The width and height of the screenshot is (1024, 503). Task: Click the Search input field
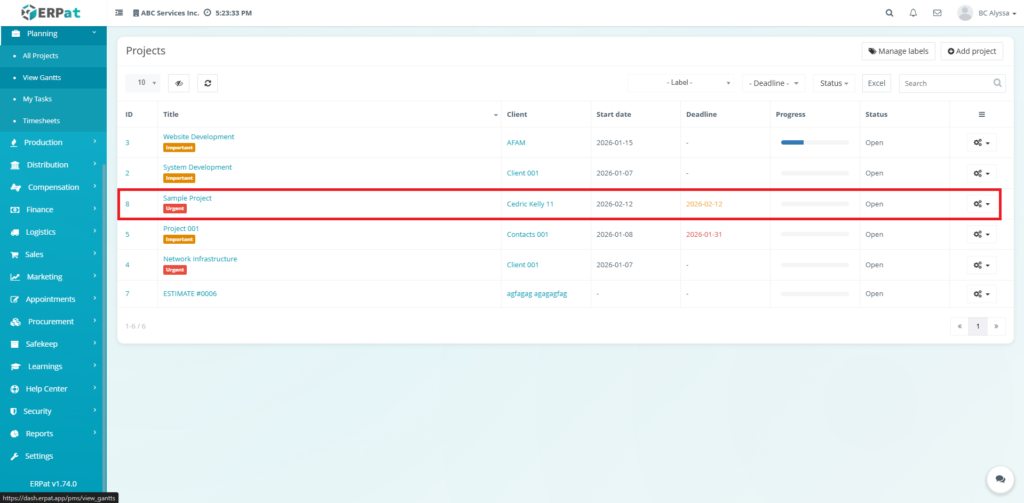click(944, 83)
